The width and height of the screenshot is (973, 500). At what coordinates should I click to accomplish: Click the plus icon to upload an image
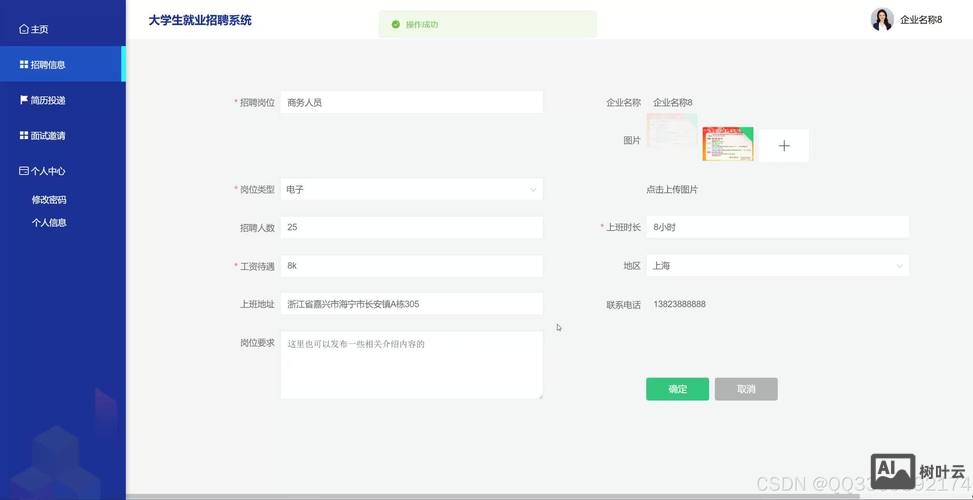784,146
